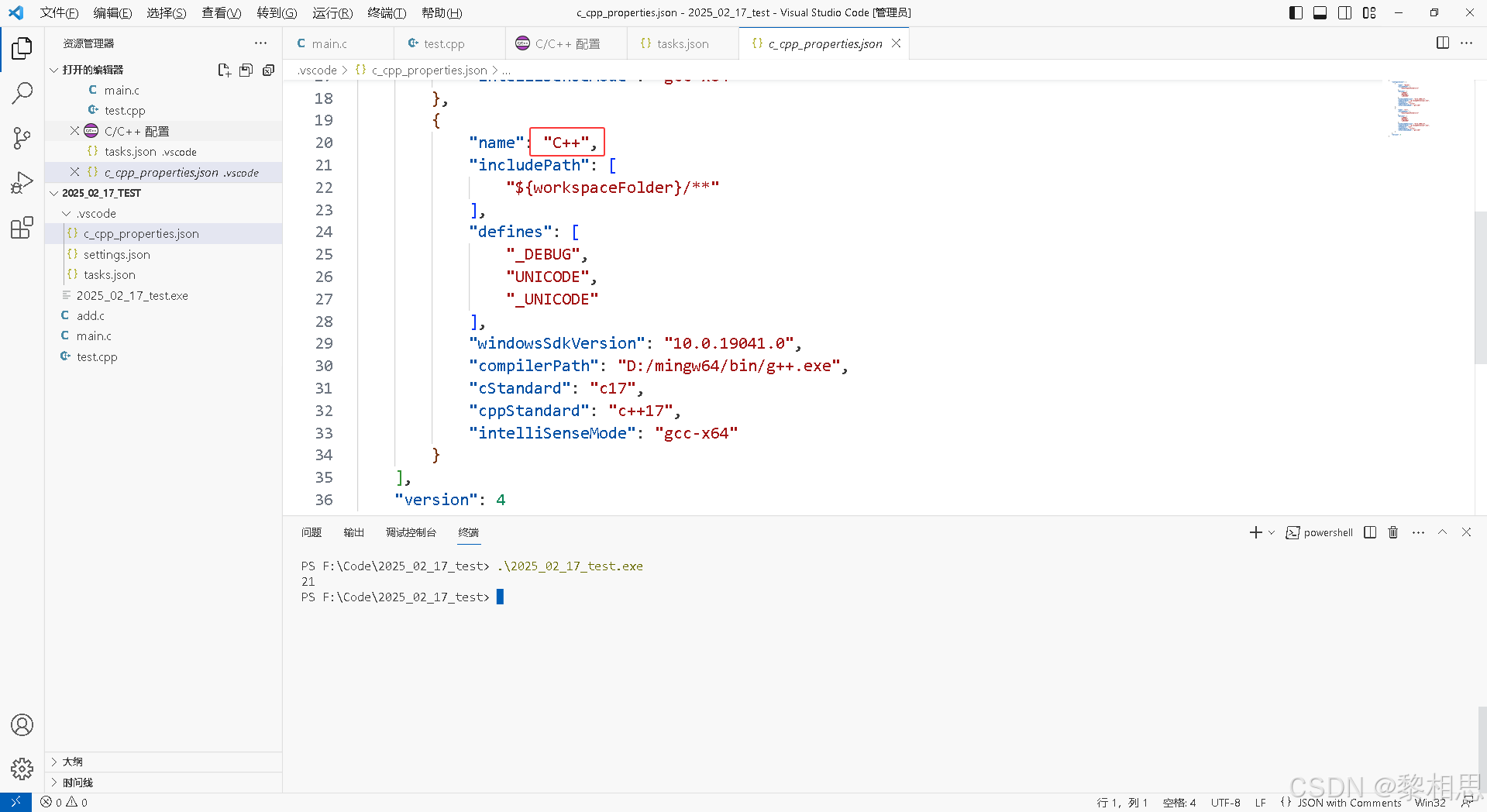Open the Manage gear icon
The width and height of the screenshot is (1487, 812).
tap(22, 769)
